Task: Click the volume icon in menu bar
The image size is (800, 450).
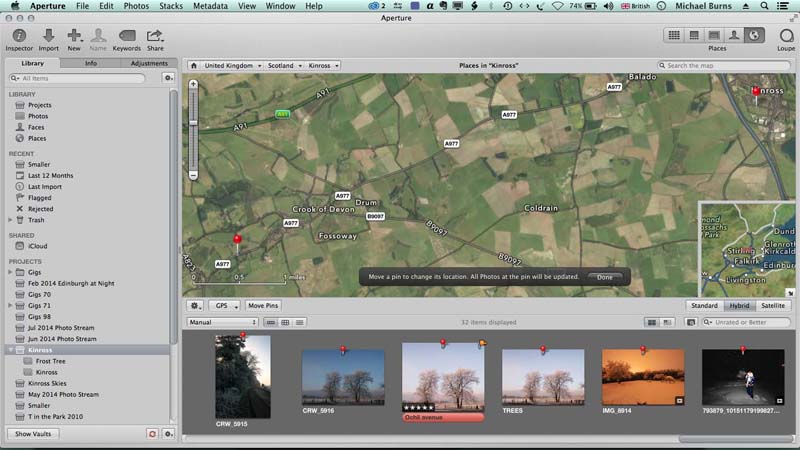Action: click(x=608, y=6)
